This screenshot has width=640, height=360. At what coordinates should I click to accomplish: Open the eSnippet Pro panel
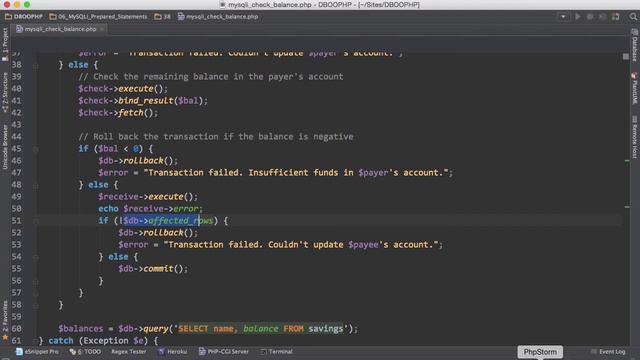pyautogui.click(x=37, y=351)
